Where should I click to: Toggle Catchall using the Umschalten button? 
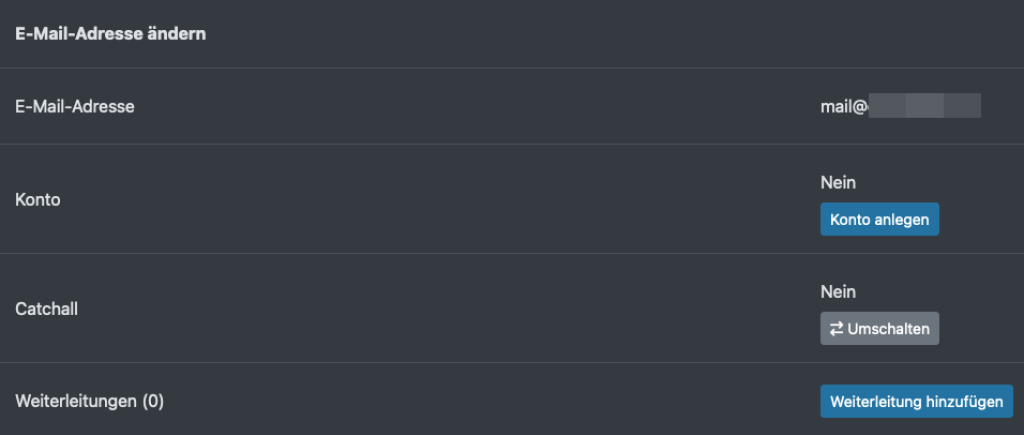pos(880,329)
